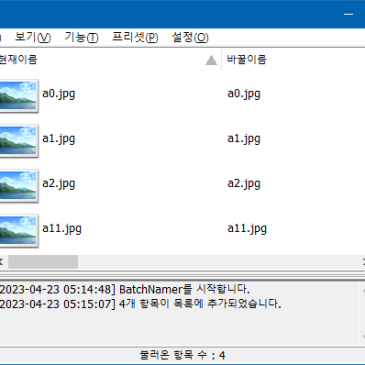Open the 기능(T) menu
365x365 pixels.
[x=81, y=37]
